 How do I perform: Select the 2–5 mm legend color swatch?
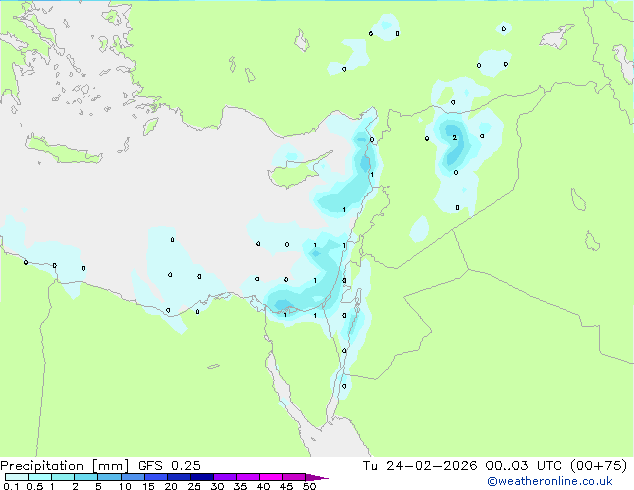pyautogui.click(x=86, y=477)
